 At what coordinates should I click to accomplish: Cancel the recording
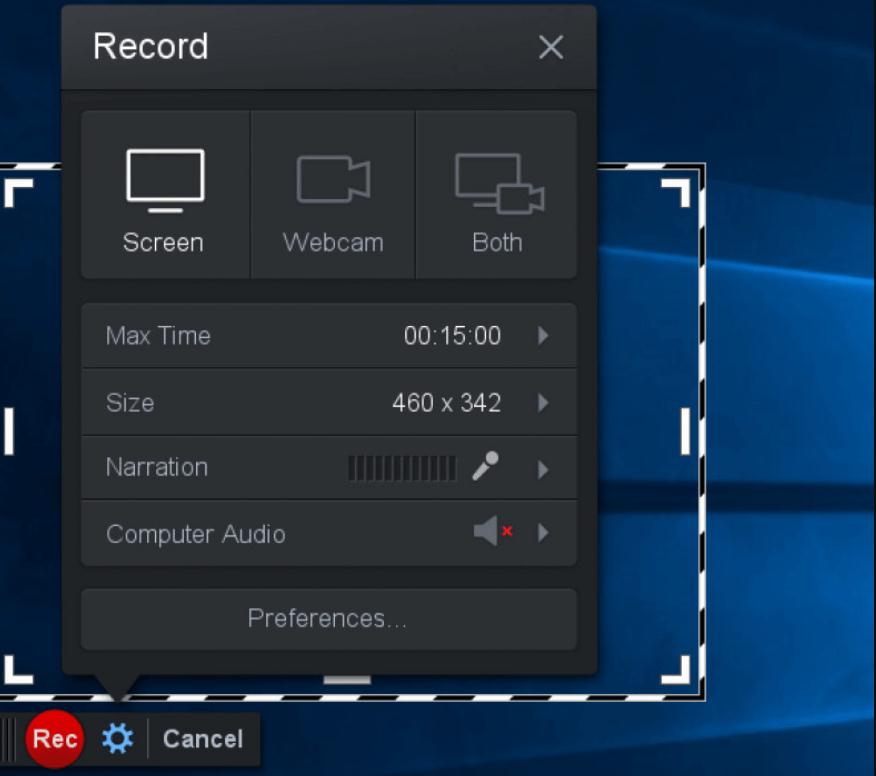click(x=203, y=739)
